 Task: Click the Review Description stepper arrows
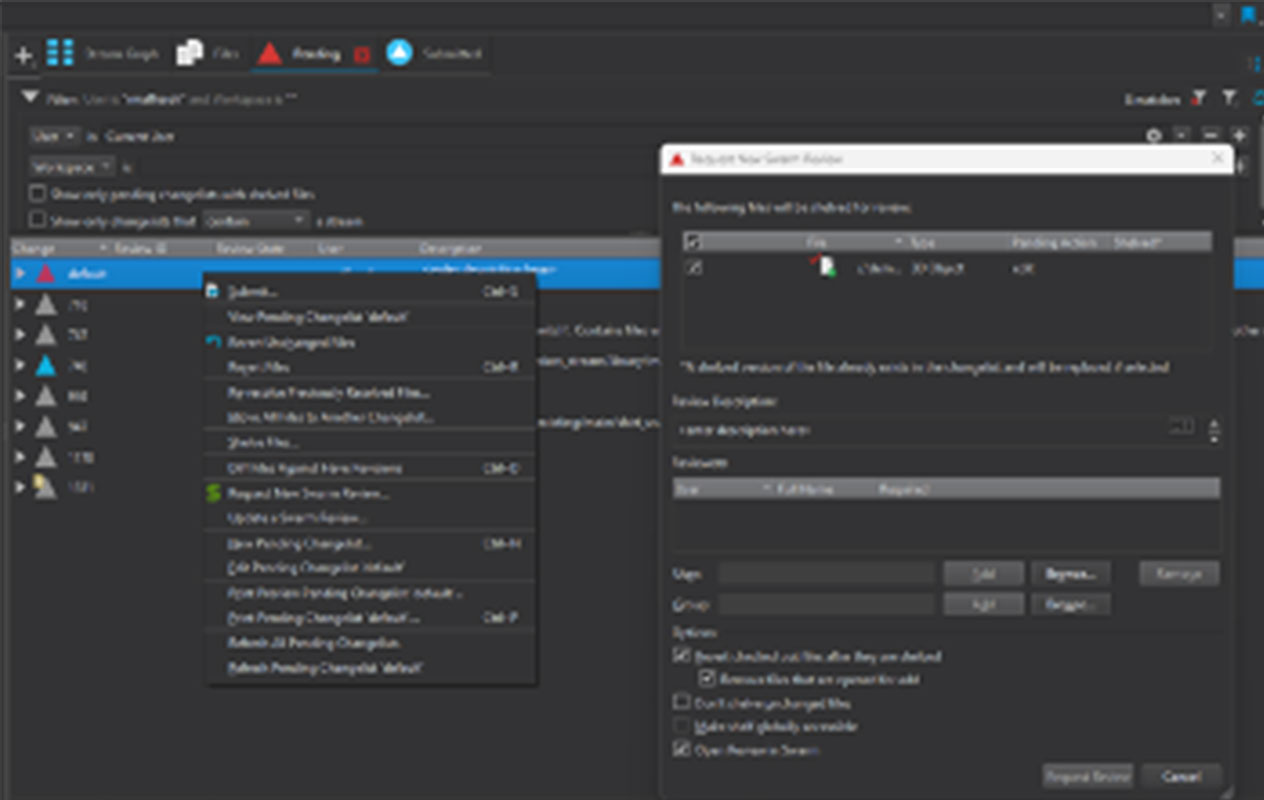(1214, 430)
